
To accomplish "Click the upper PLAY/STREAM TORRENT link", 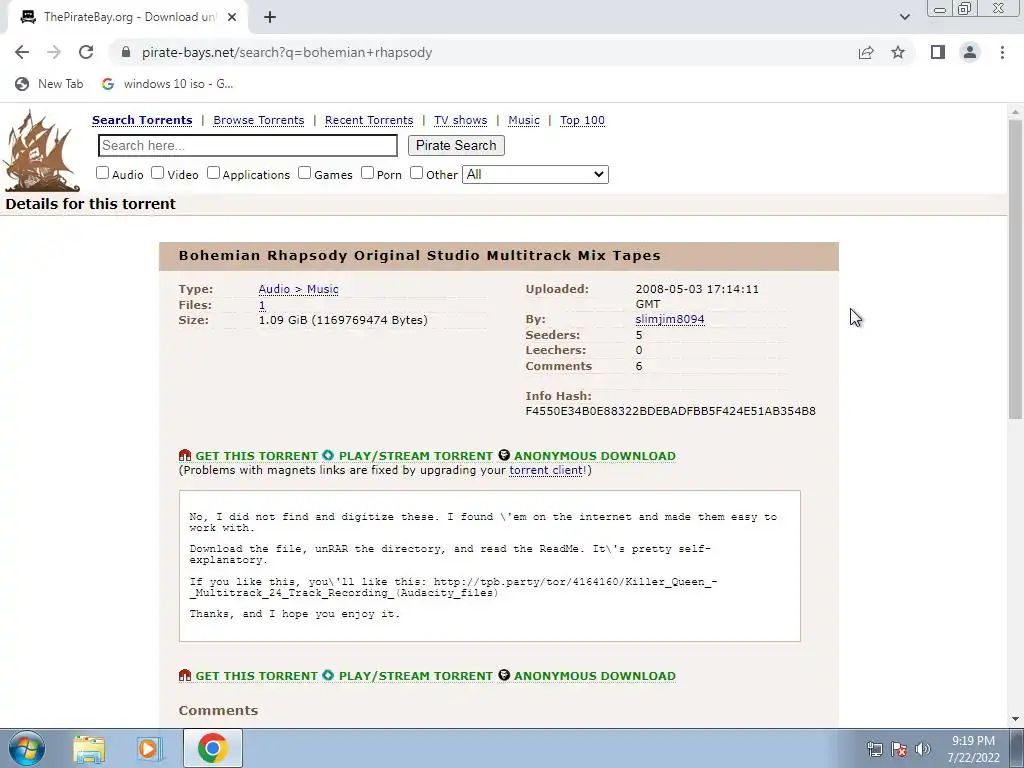I will 416,456.
